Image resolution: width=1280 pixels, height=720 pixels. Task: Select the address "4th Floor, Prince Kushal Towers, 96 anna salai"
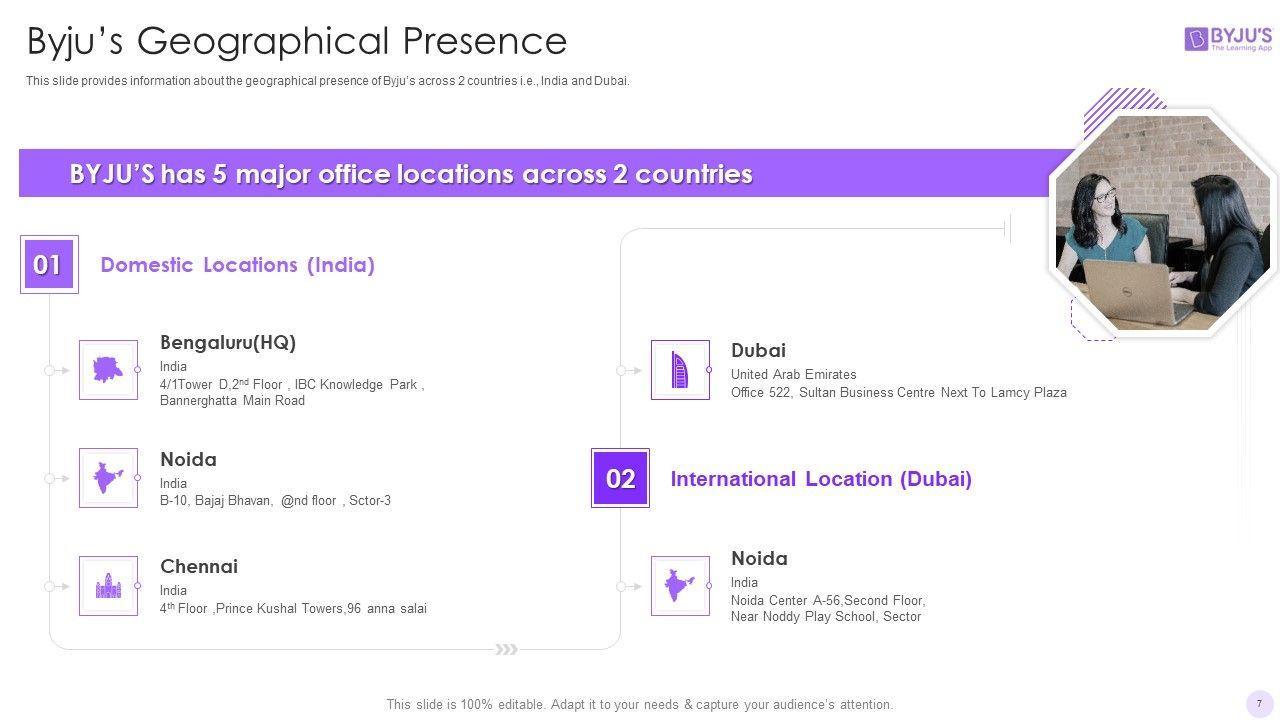293,608
